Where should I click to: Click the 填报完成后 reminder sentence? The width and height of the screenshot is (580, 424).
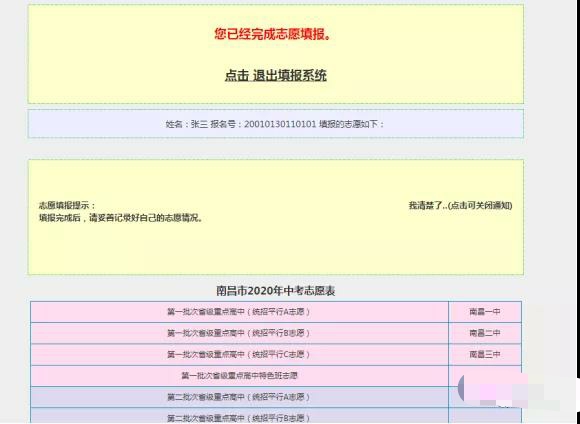tap(121, 218)
